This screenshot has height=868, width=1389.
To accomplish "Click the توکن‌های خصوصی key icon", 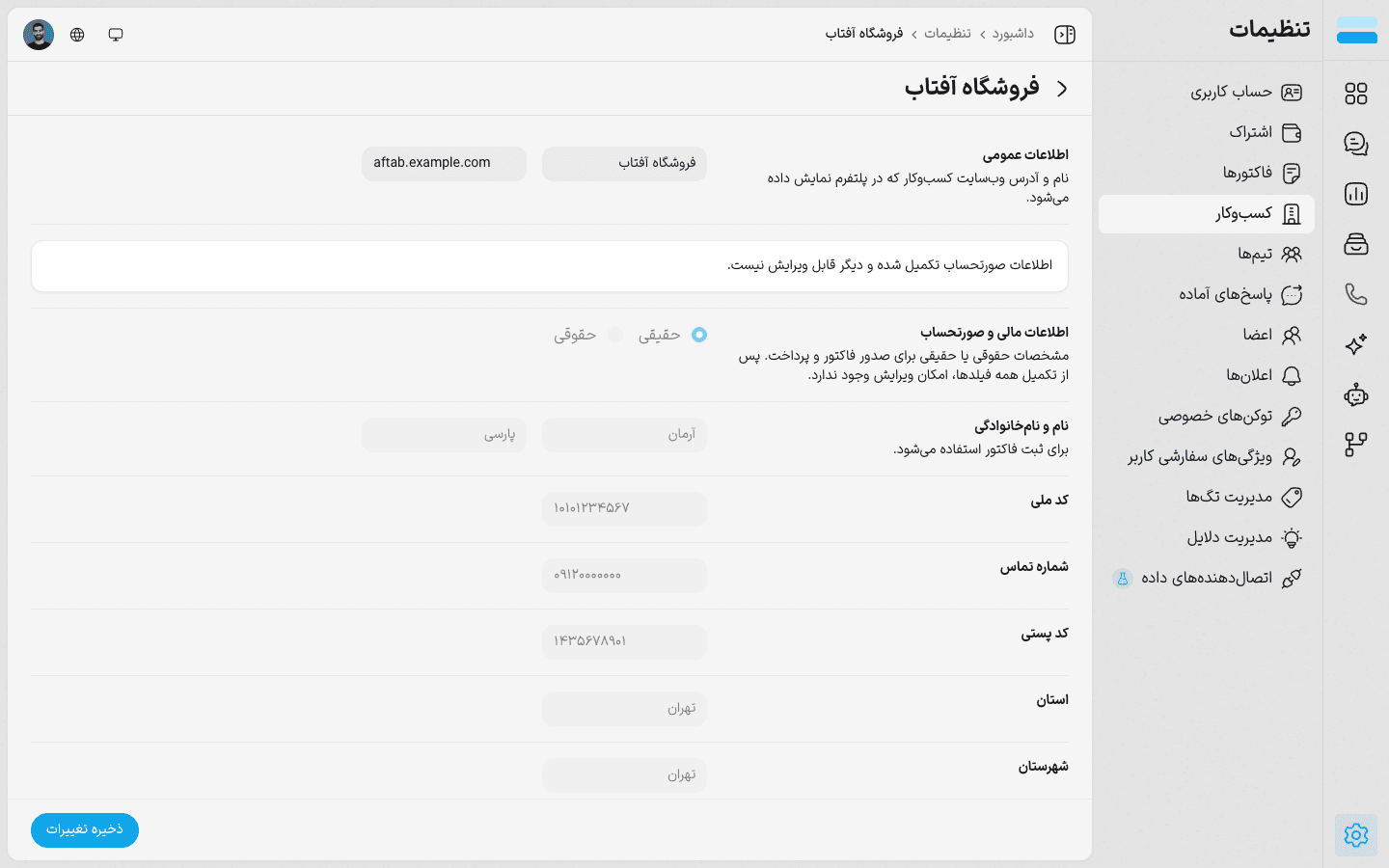I will point(1292,416).
